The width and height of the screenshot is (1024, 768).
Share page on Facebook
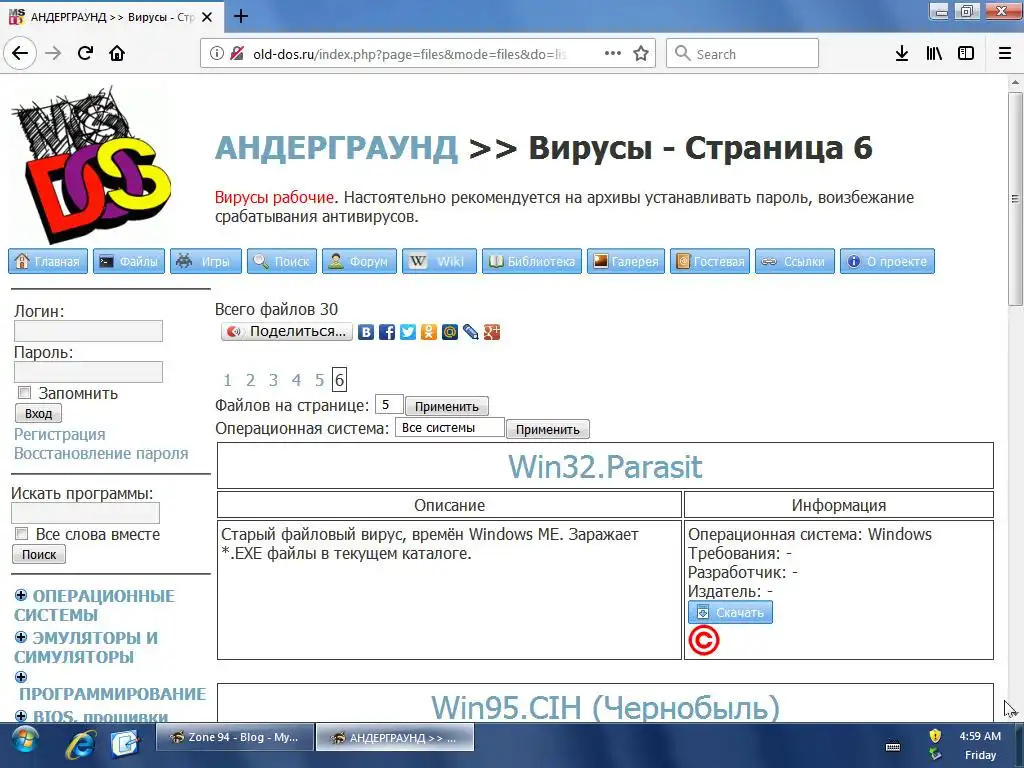pos(387,332)
